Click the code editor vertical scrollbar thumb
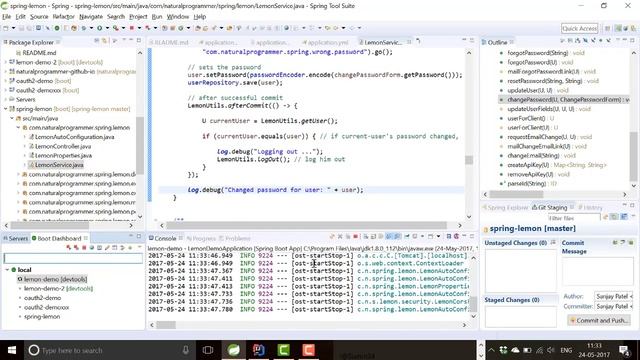 (469, 160)
